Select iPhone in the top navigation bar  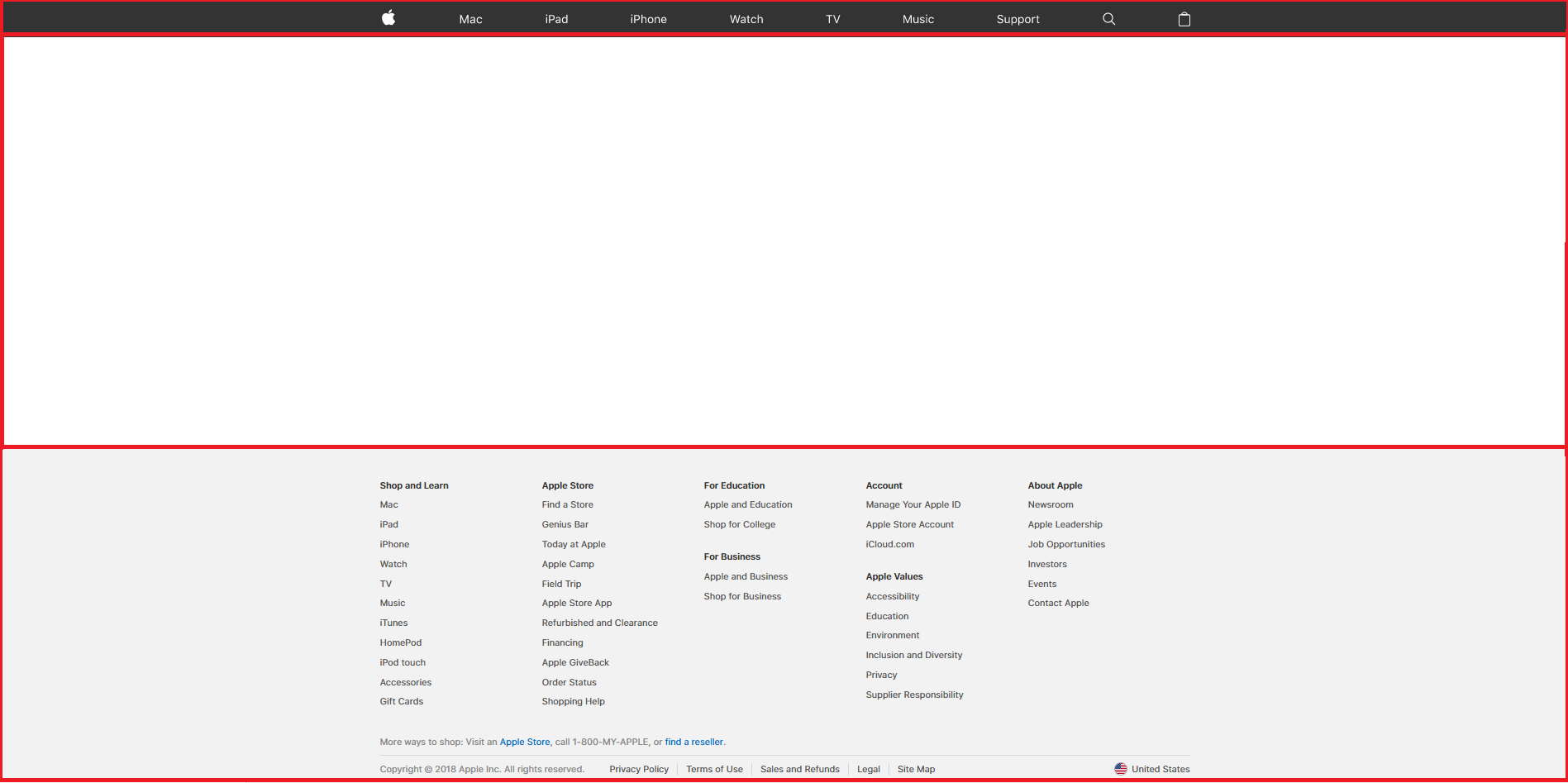648,19
